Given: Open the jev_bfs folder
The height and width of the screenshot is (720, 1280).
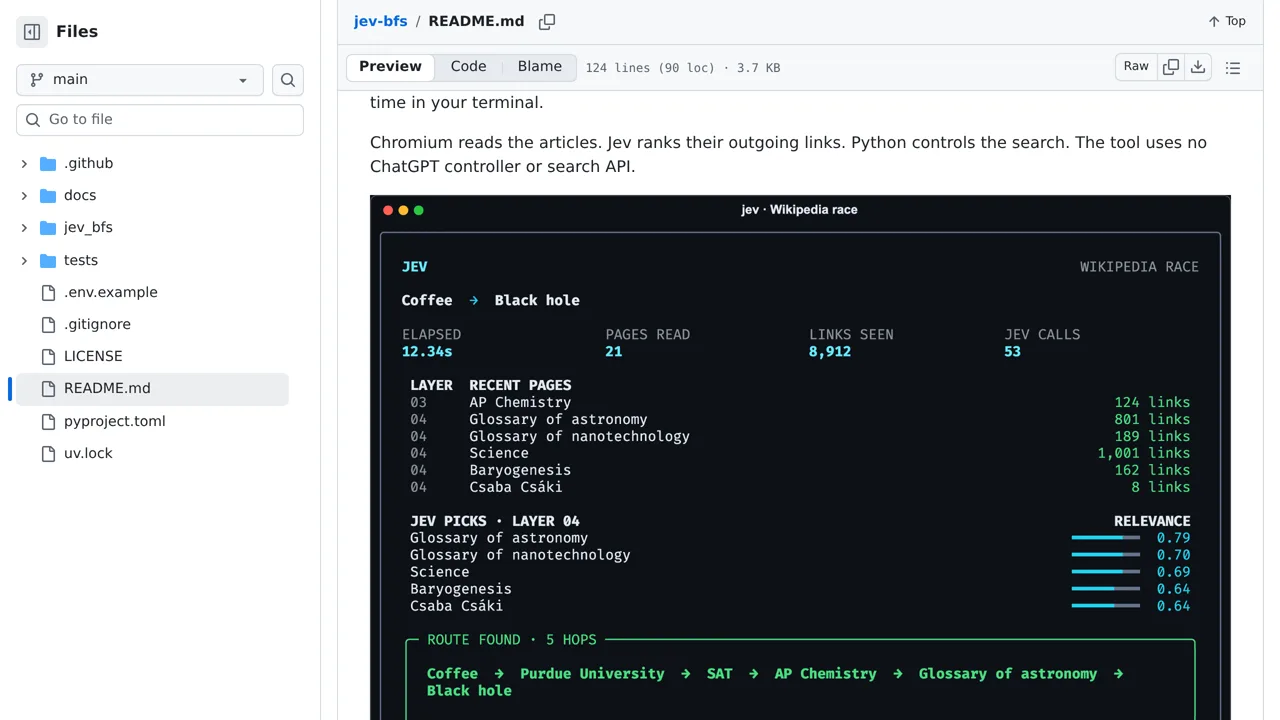Looking at the screenshot, I should point(88,227).
